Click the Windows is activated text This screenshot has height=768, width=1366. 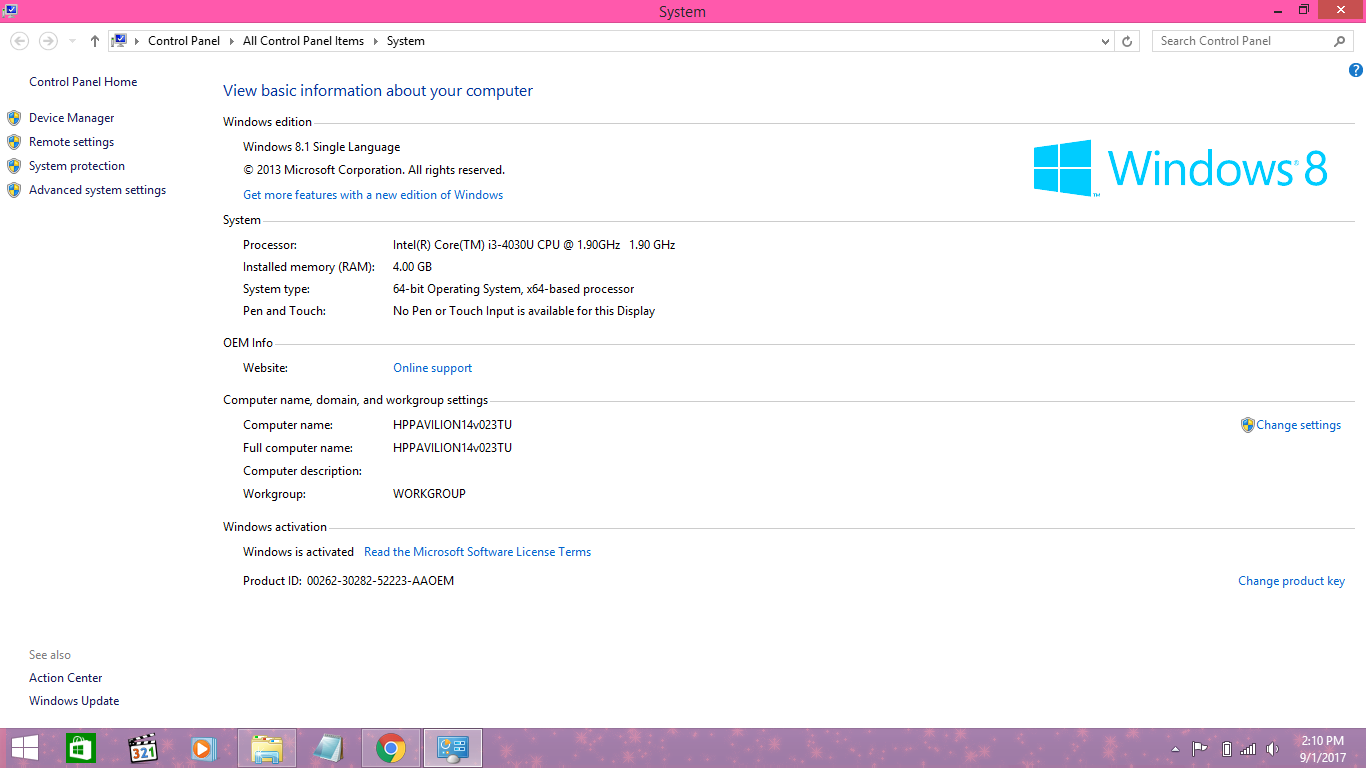click(x=299, y=552)
